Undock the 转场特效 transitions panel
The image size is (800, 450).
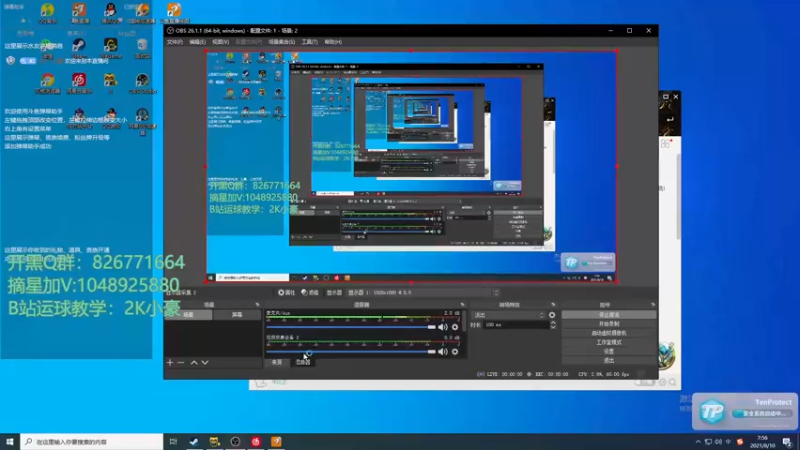pos(553,305)
